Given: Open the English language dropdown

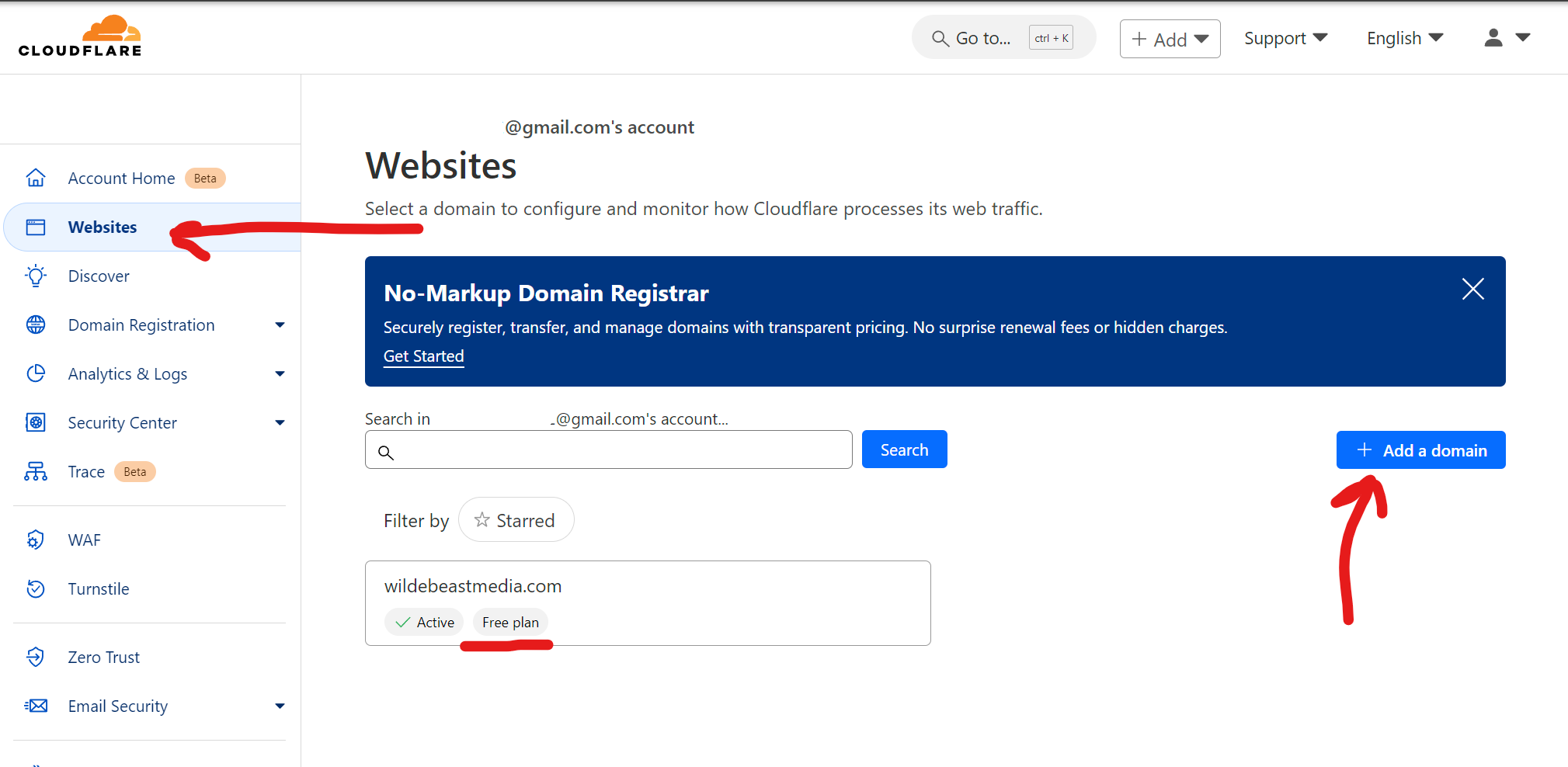Looking at the screenshot, I should (1403, 38).
